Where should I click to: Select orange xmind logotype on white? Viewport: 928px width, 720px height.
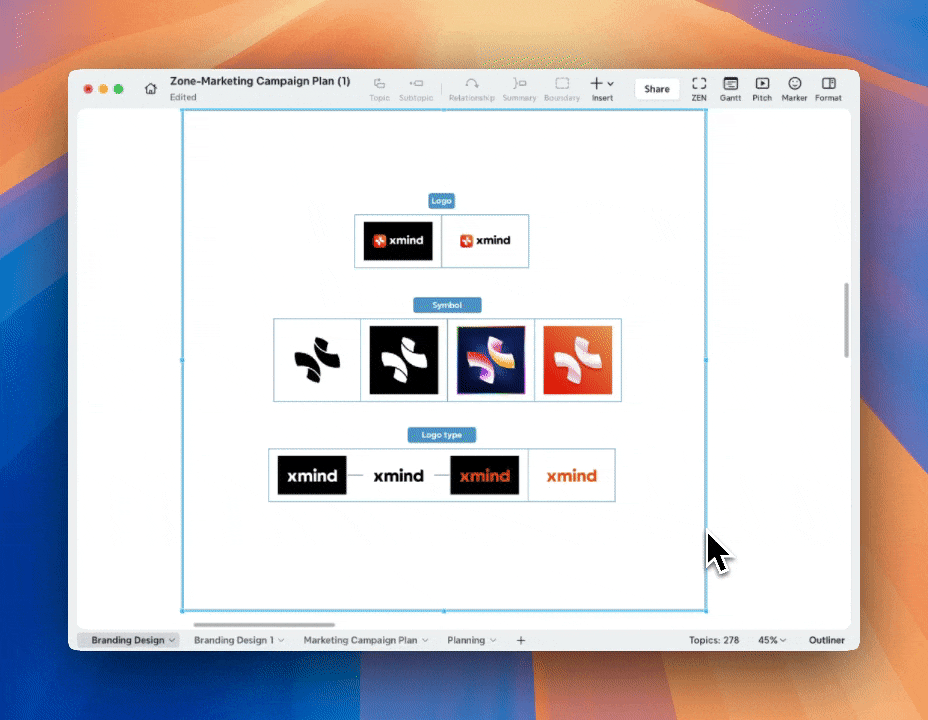[x=572, y=475]
